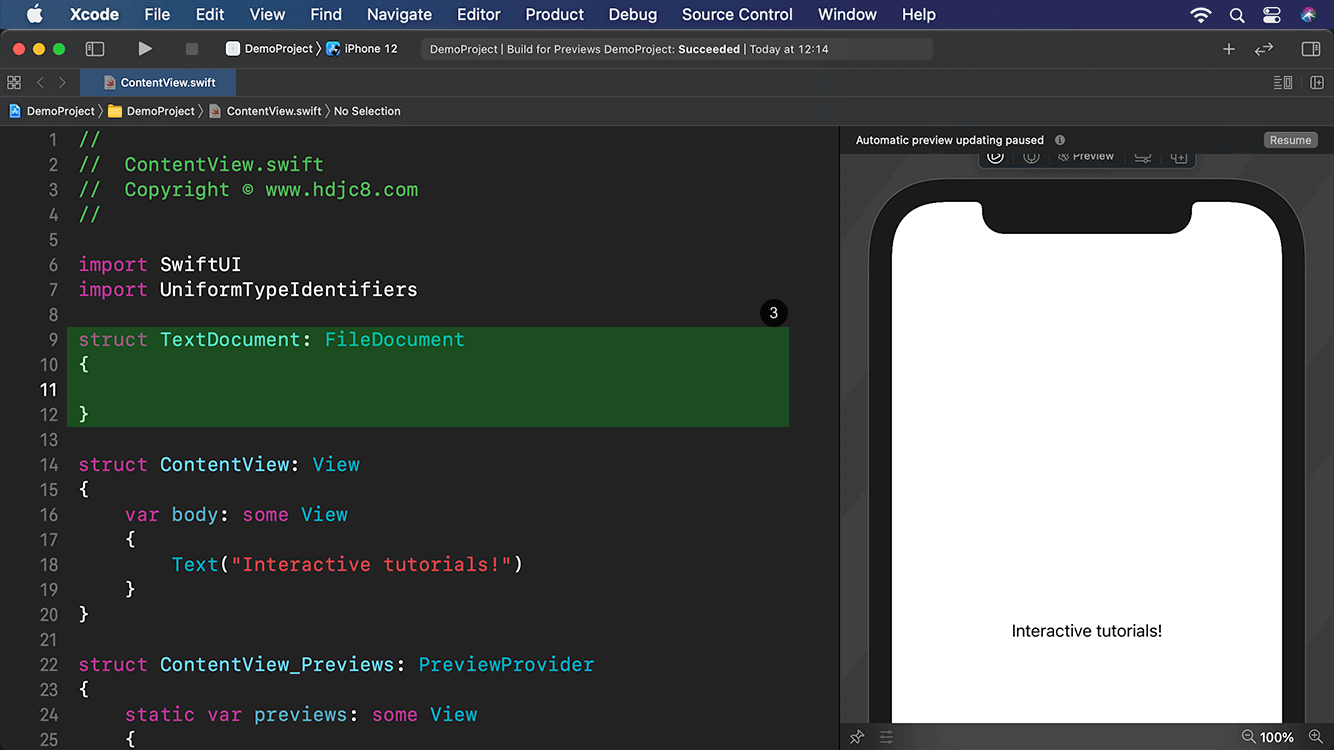
Task: Place cursor on empty line 11
Action: point(428,389)
